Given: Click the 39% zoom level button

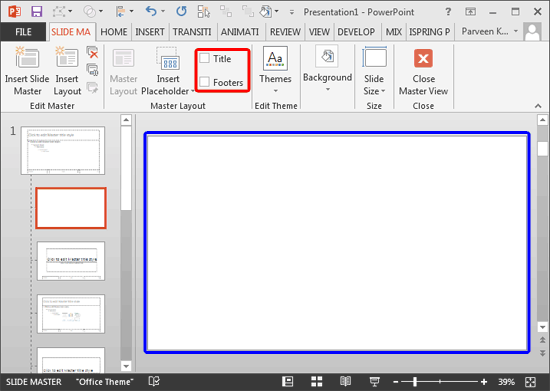Looking at the screenshot, I should click(506, 382).
